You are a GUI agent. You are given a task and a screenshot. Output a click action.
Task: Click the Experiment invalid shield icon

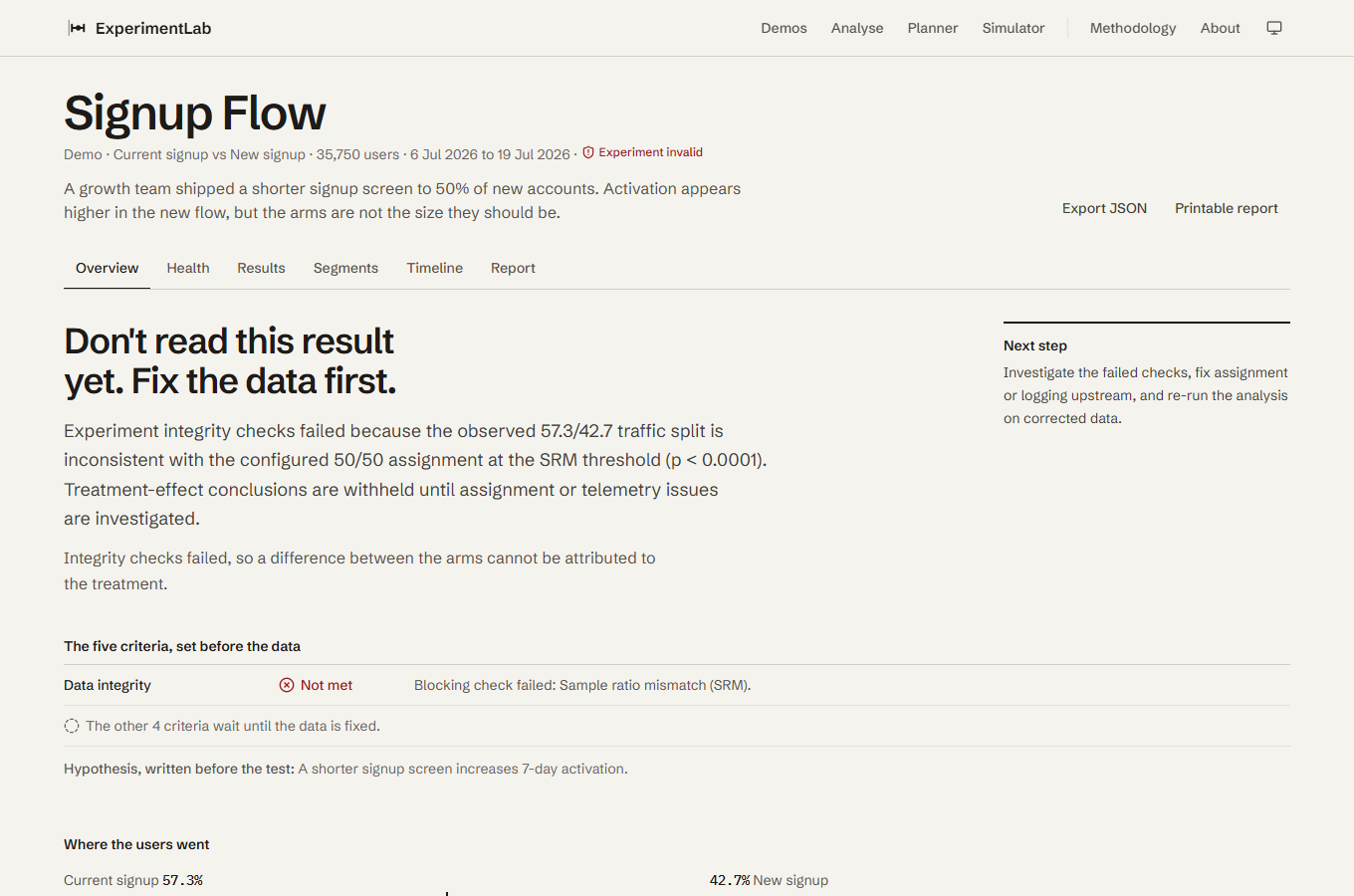(588, 152)
